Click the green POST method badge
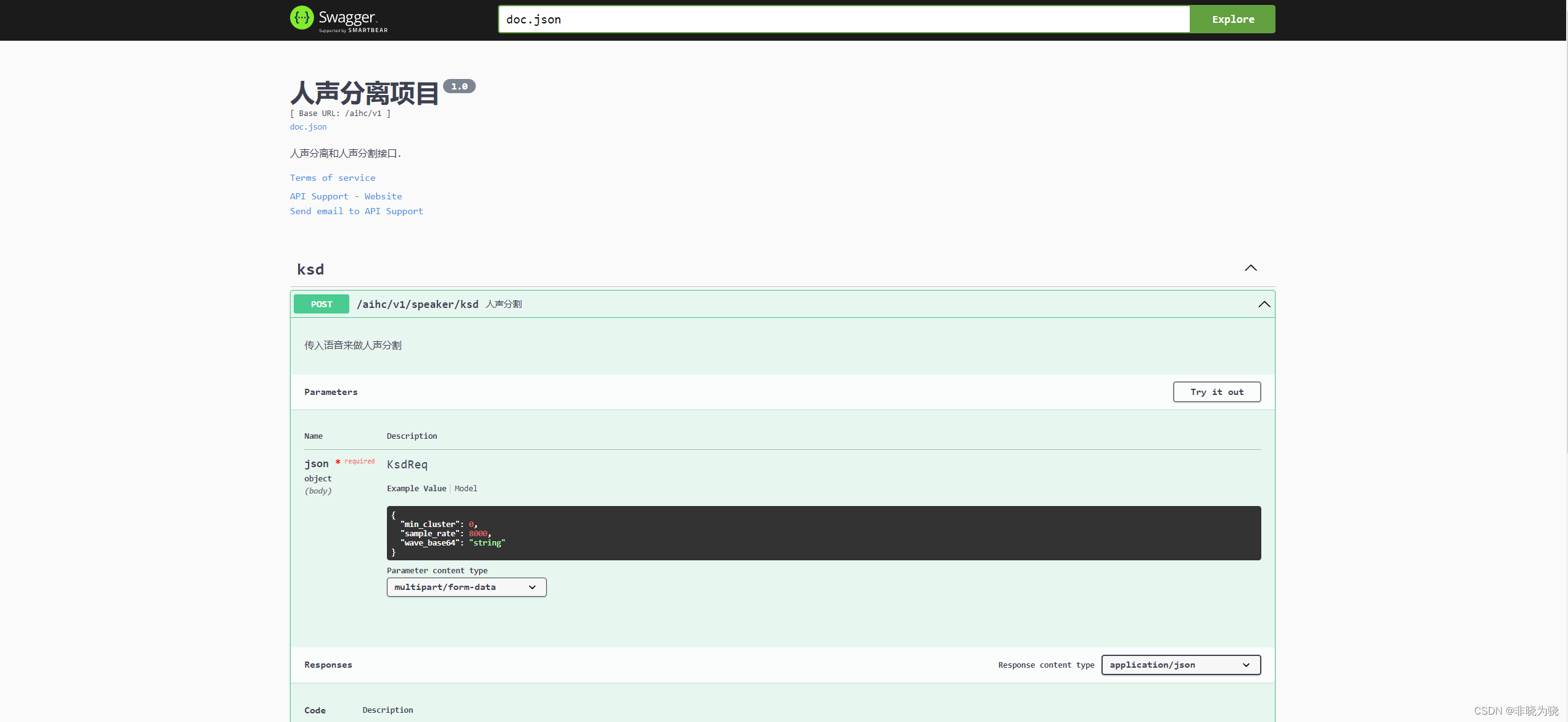1568x722 pixels. 321,304
